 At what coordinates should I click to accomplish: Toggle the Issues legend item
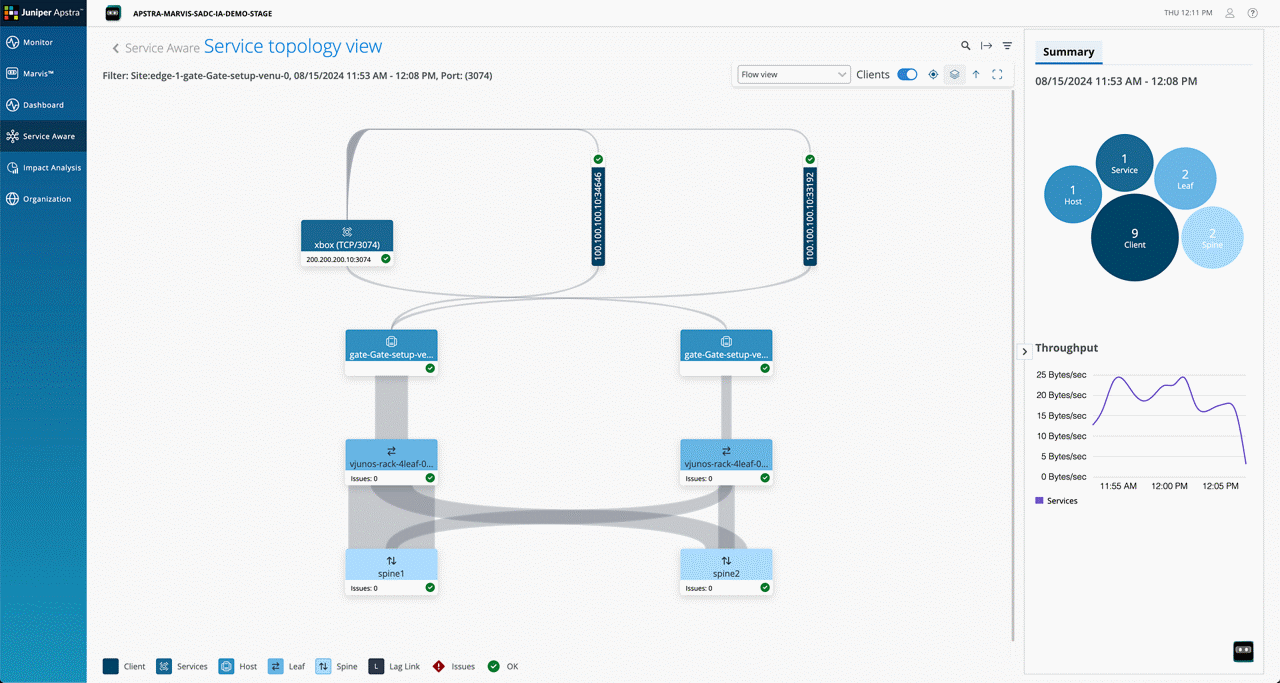pos(453,666)
